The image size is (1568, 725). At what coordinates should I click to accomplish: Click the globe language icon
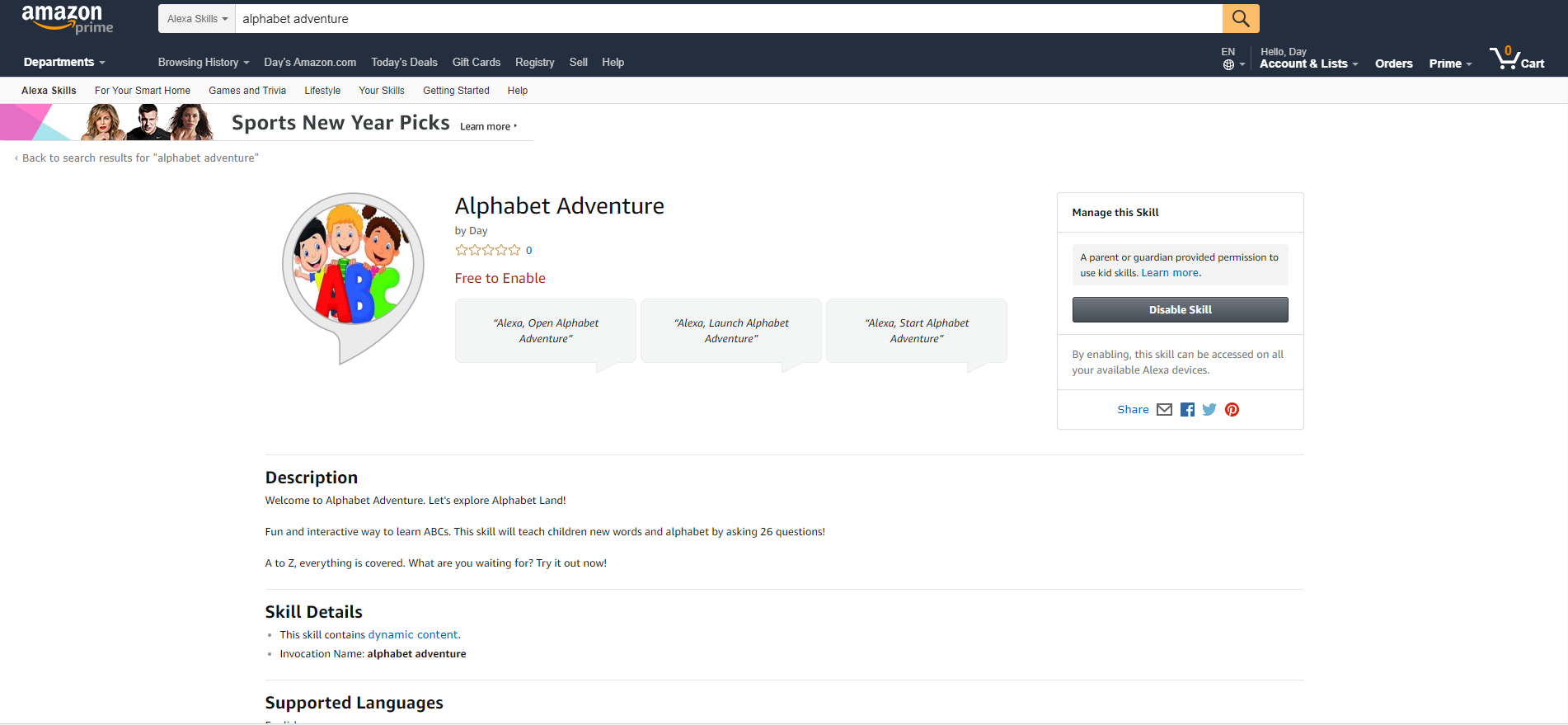click(x=1228, y=64)
